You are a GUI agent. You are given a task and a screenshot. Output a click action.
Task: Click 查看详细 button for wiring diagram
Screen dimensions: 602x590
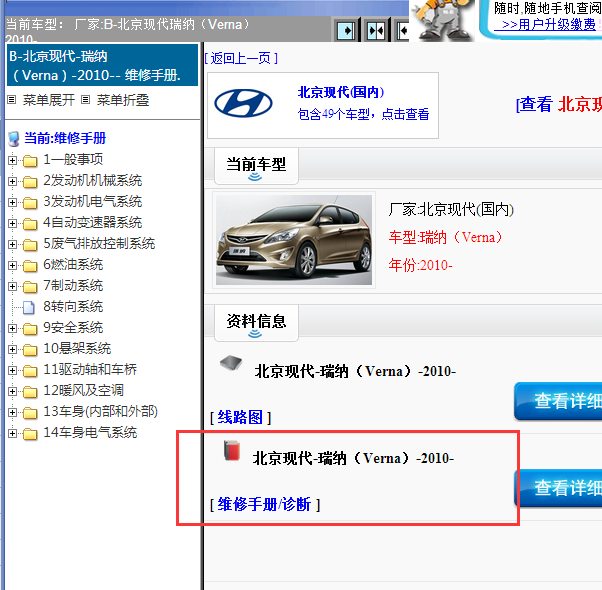tap(558, 401)
